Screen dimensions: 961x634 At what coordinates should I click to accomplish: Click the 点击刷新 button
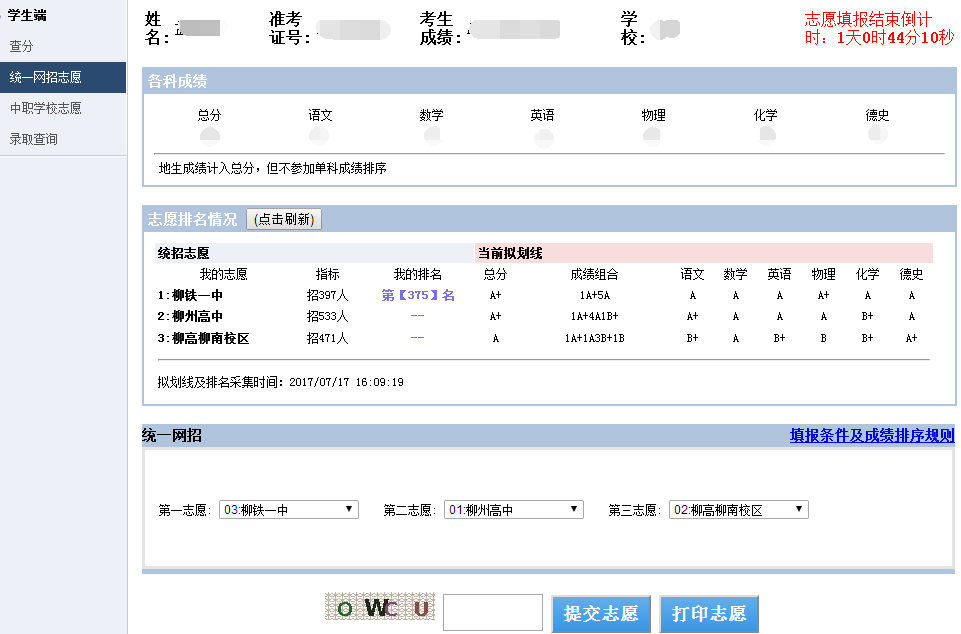point(284,220)
